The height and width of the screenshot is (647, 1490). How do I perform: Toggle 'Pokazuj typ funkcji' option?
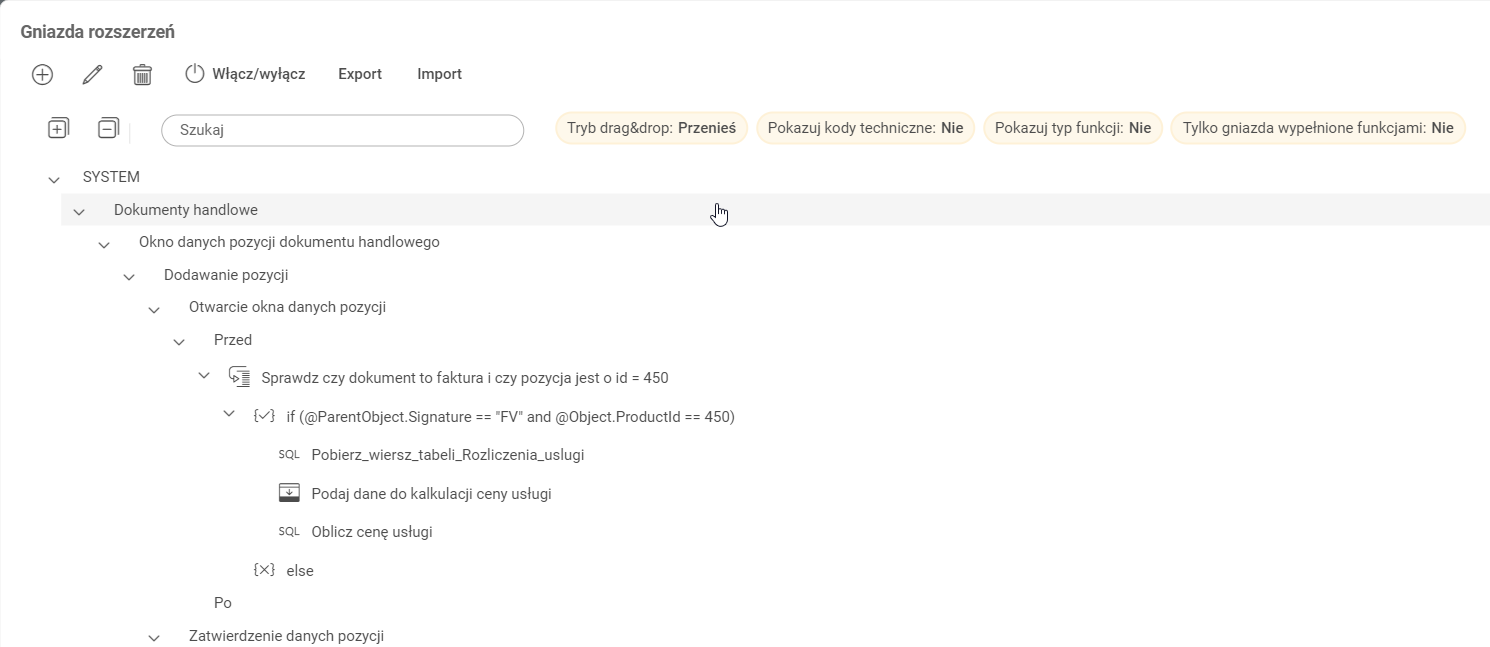tap(1072, 128)
